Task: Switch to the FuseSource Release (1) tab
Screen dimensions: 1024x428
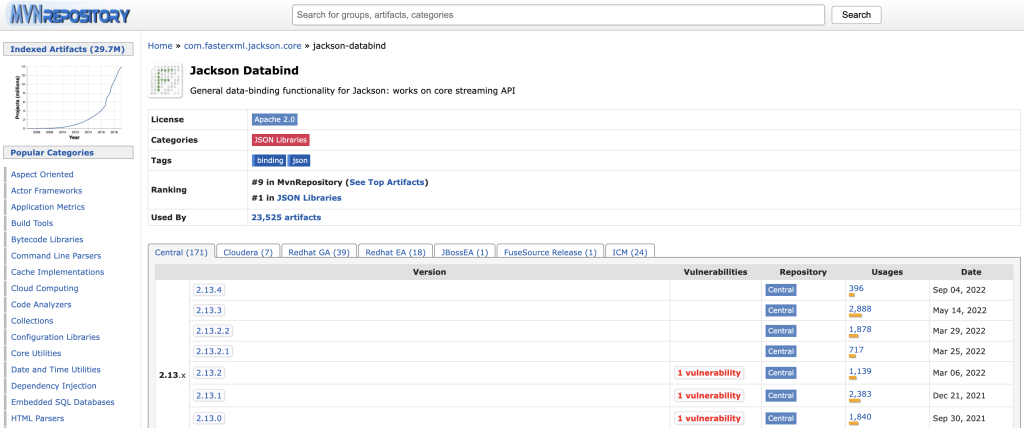Action: (x=551, y=252)
